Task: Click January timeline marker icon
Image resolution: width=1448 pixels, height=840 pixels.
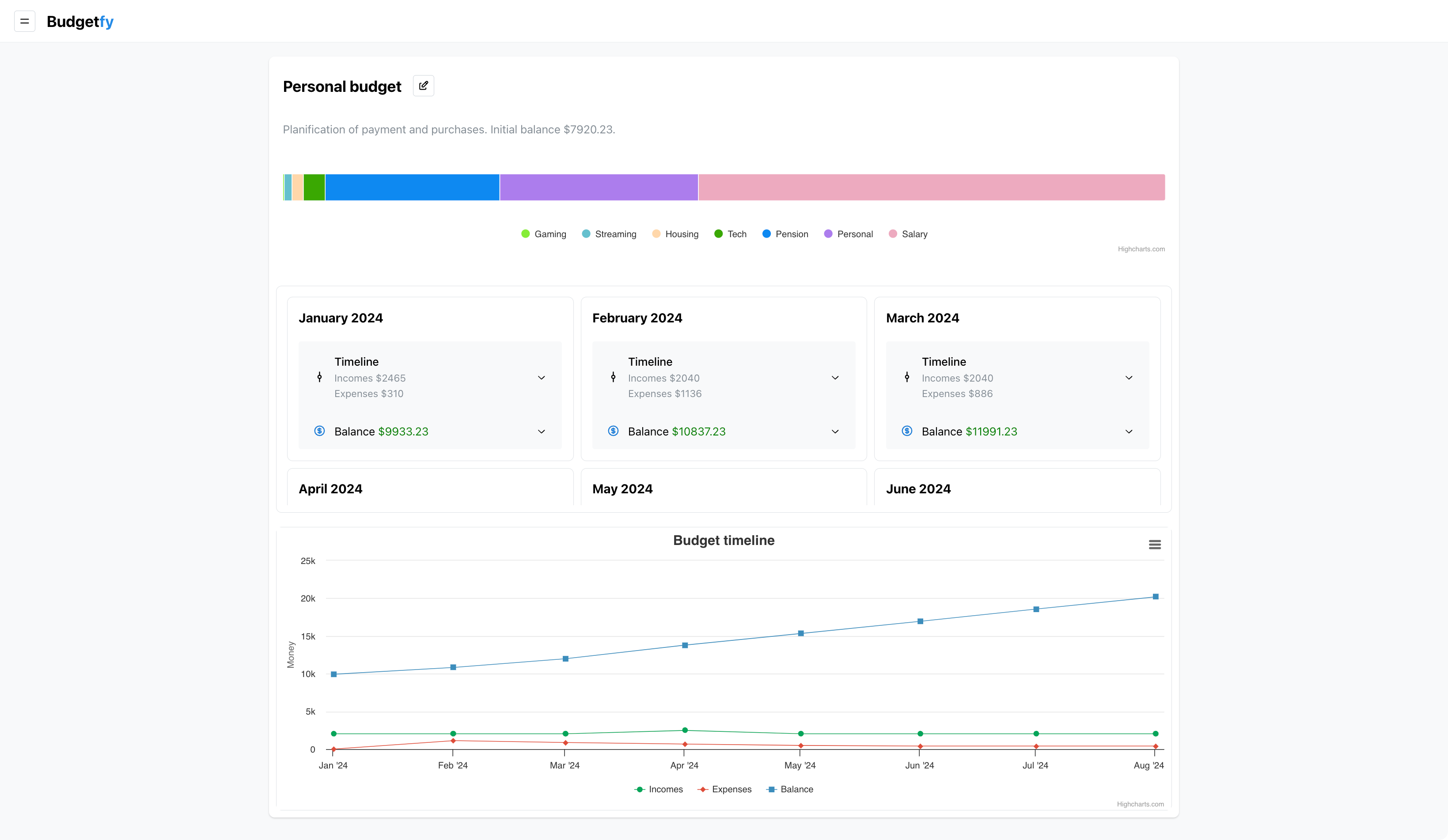Action: [319, 378]
